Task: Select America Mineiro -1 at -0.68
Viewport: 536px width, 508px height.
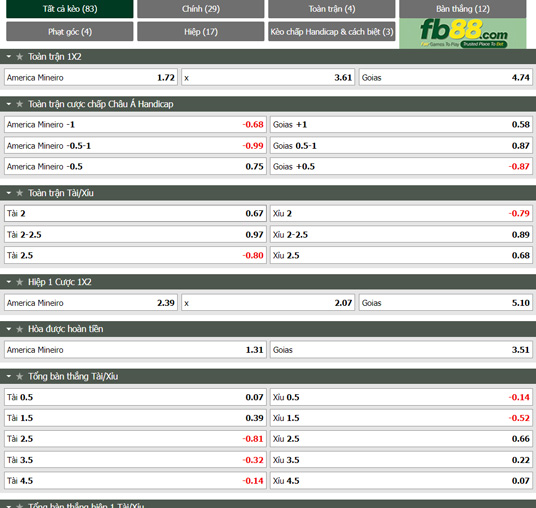Action: (x=135, y=124)
